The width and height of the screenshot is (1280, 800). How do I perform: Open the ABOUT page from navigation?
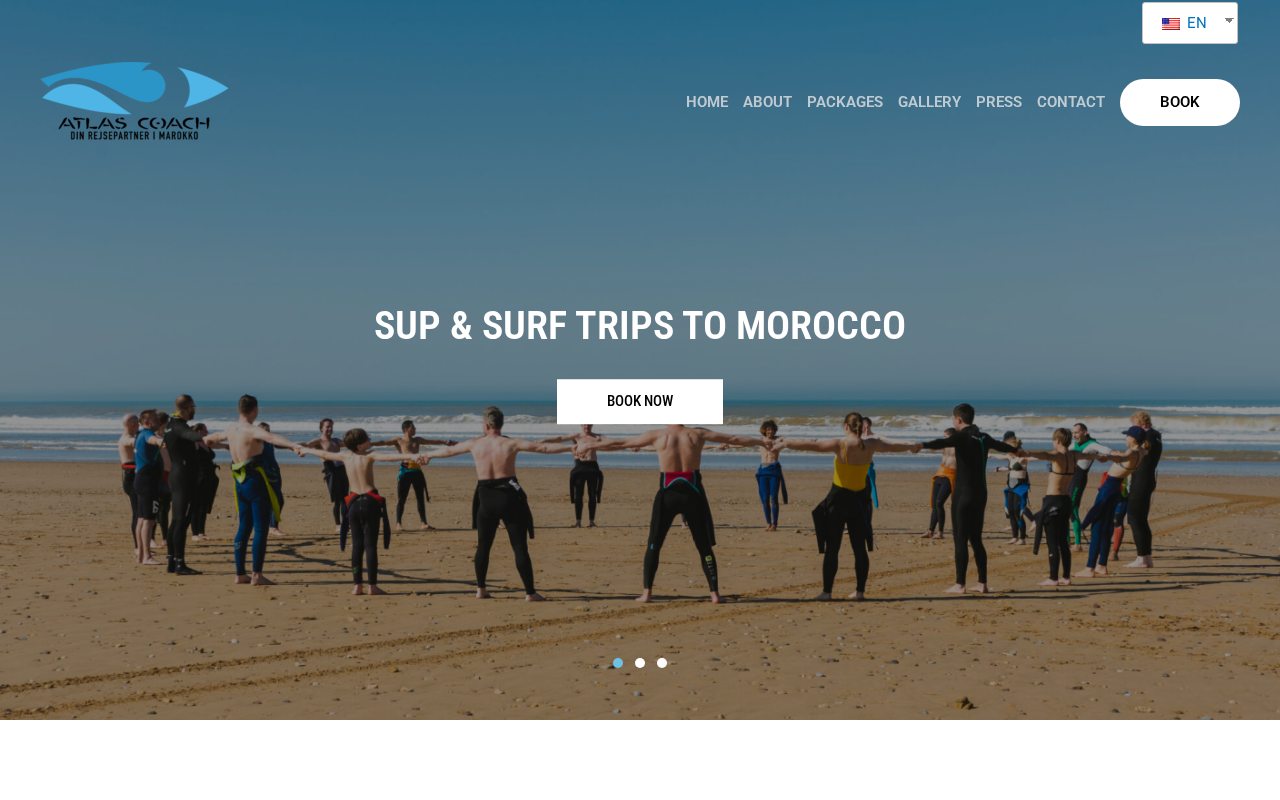[x=767, y=102]
